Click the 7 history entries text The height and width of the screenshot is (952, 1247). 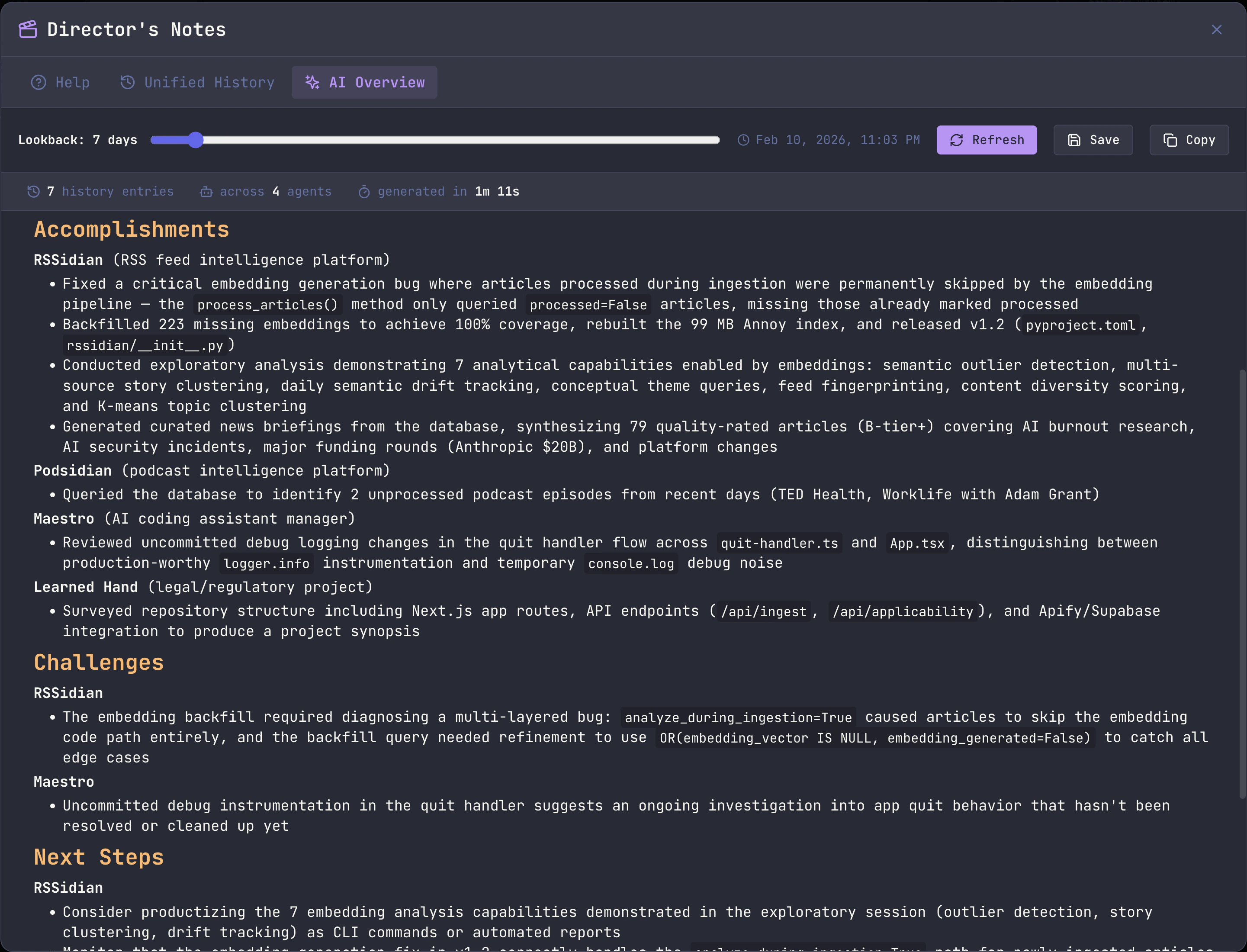(x=110, y=192)
